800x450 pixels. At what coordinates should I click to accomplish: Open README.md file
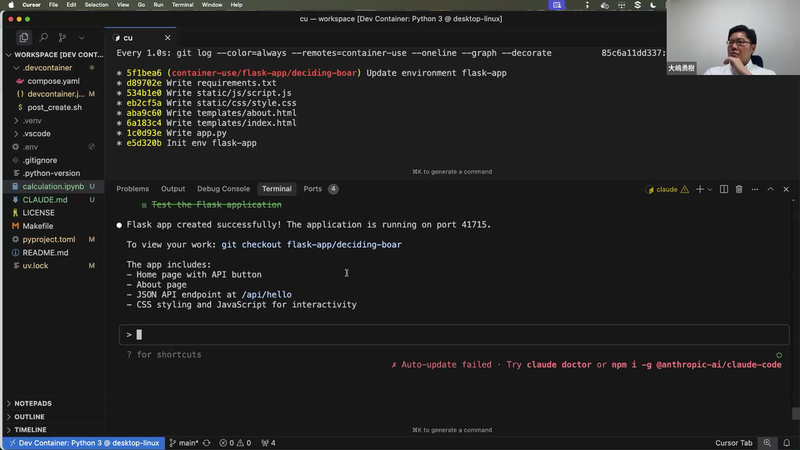tap(45, 253)
